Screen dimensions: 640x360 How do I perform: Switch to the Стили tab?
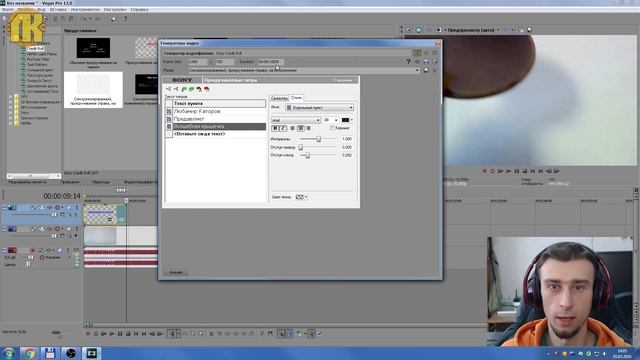tap(296, 98)
